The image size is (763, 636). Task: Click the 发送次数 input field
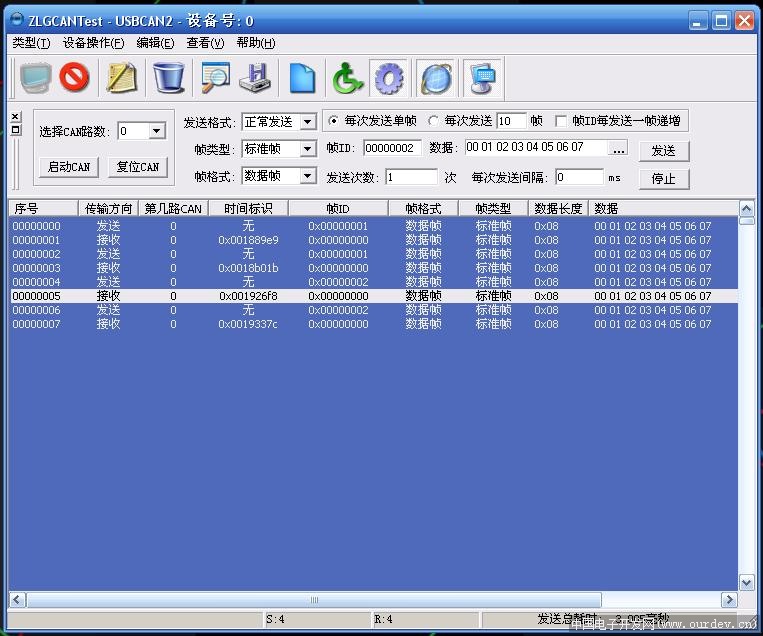click(412, 177)
